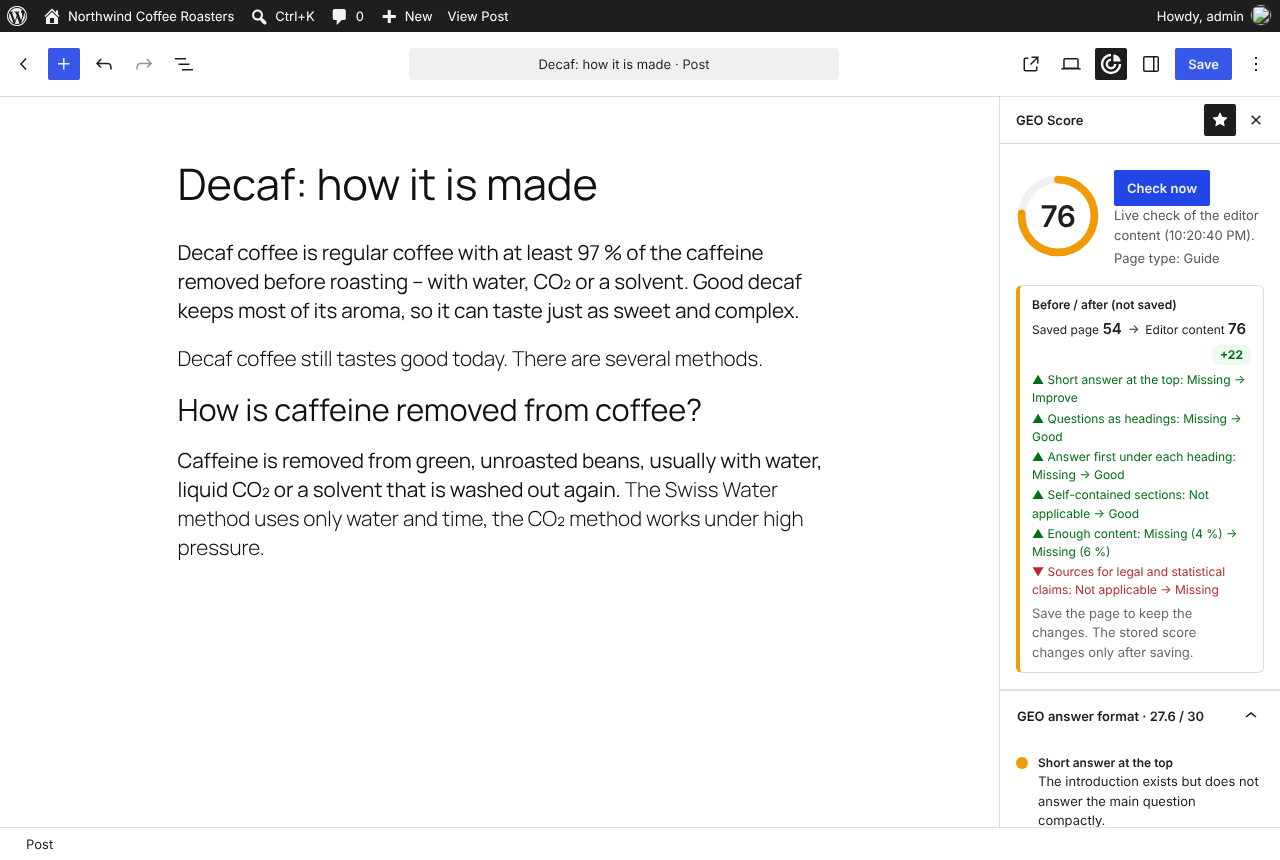Click the heading 'How is caffeine removed from coffee?'
The width and height of the screenshot is (1280, 860).
coord(439,410)
